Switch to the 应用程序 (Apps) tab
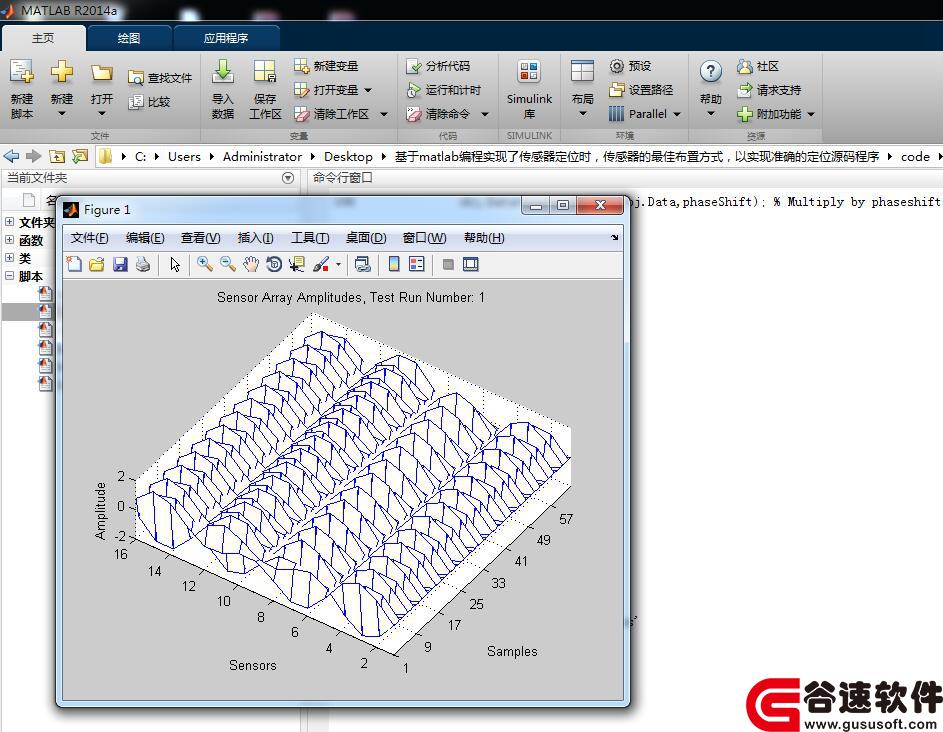This screenshot has height=732, width=943. coord(226,38)
